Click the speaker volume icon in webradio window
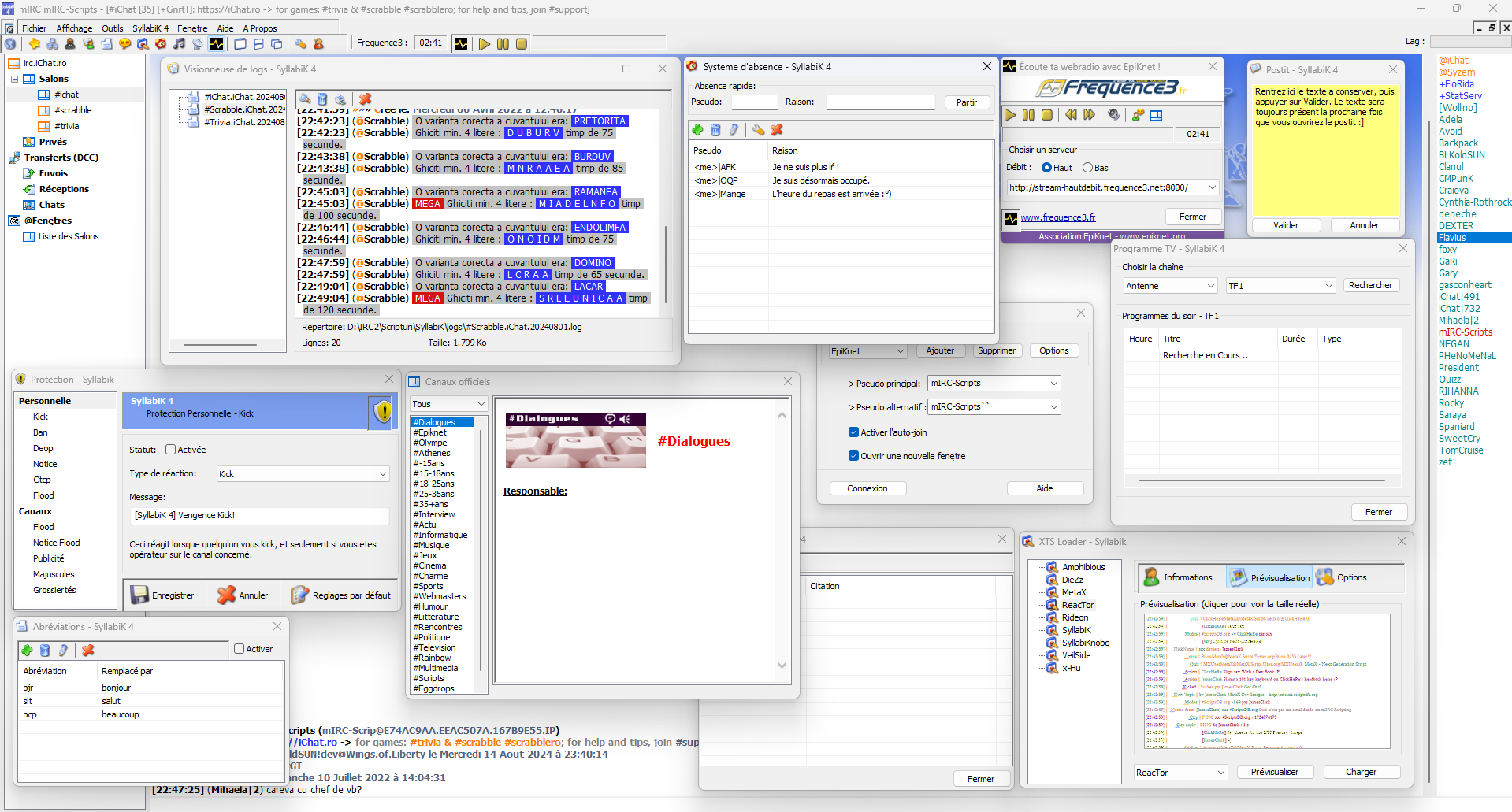This screenshot has width=1512, height=812. (x=1113, y=115)
